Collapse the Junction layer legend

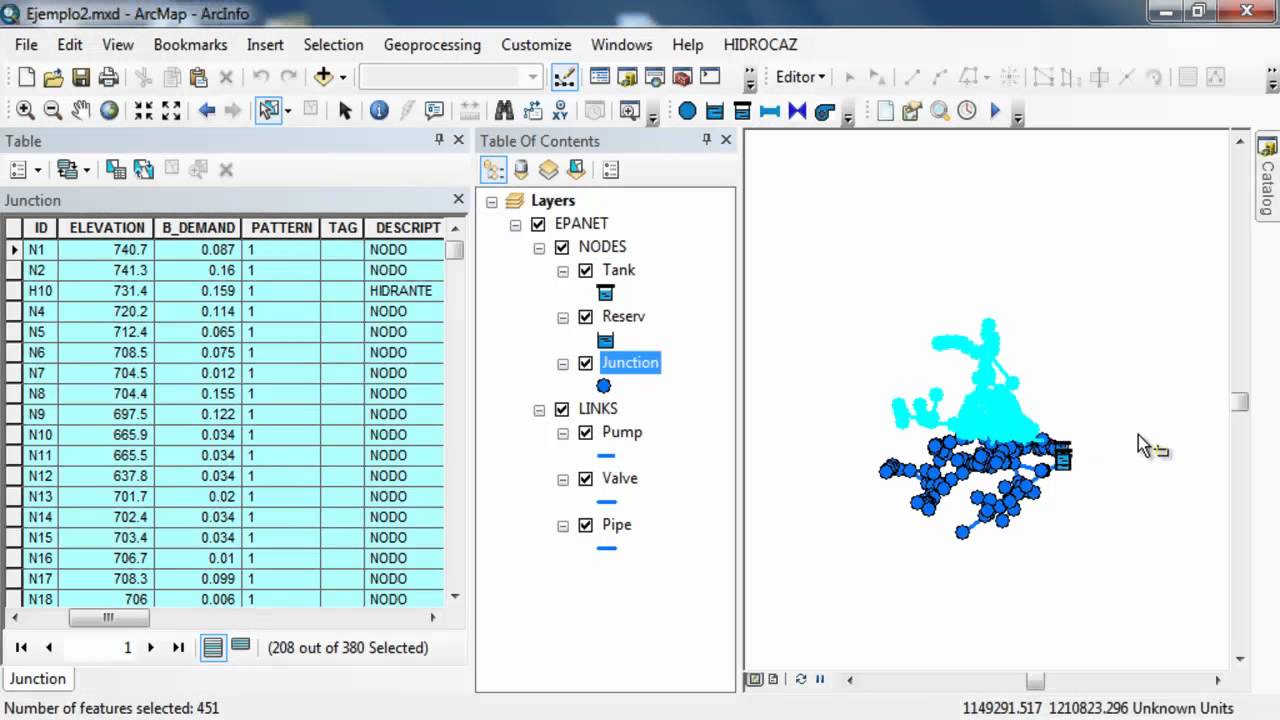(x=563, y=364)
